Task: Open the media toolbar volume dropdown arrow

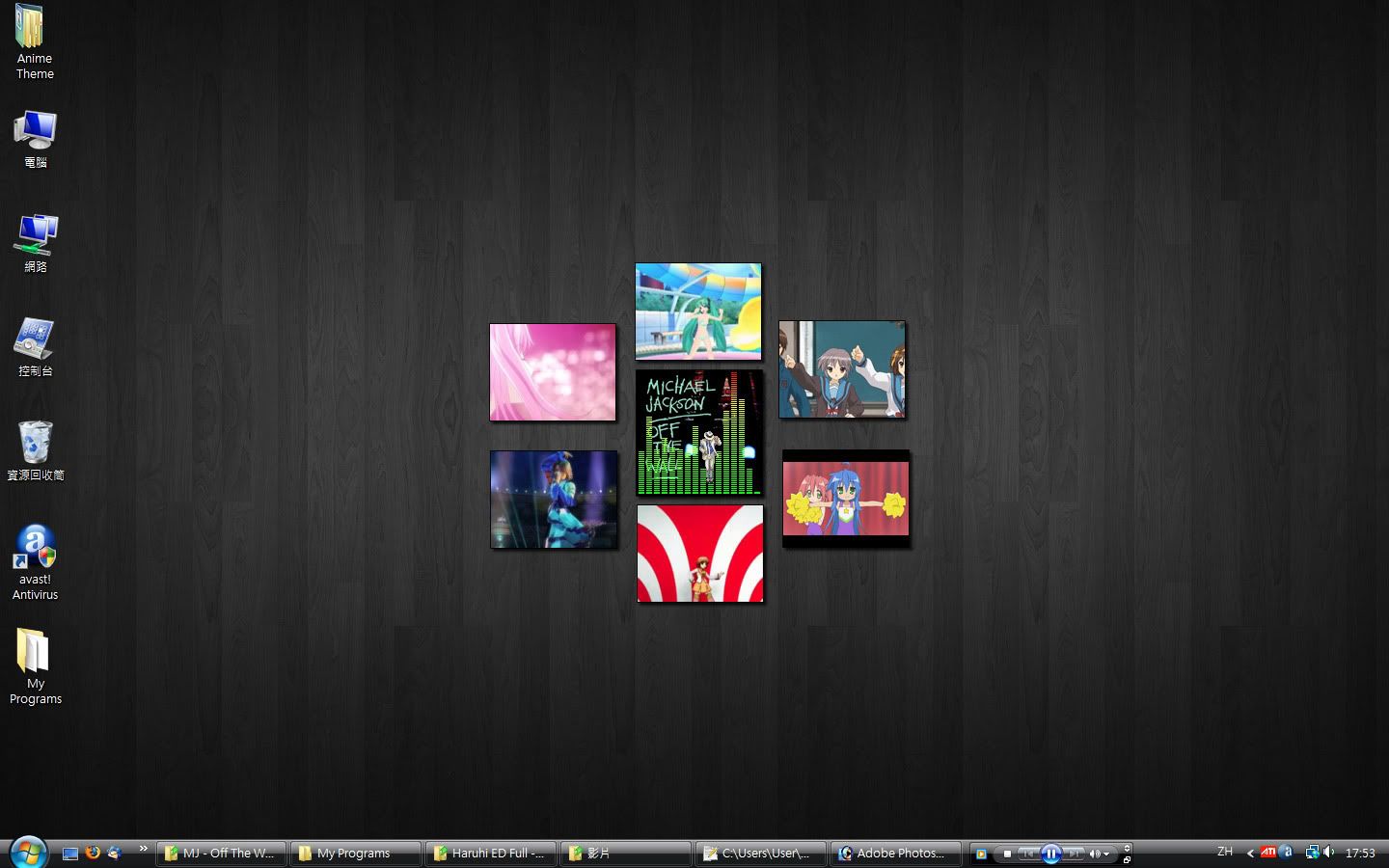Action: coord(1106,854)
